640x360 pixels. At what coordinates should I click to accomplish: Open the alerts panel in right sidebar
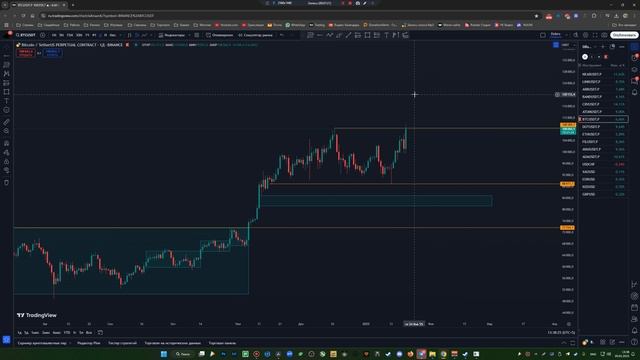coord(634,58)
